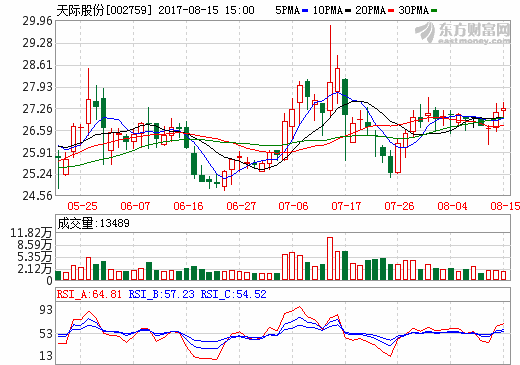Click the 5PMA legend label
The height and width of the screenshot is (365, 520).
pyautogui.click(x=288, y=10)
